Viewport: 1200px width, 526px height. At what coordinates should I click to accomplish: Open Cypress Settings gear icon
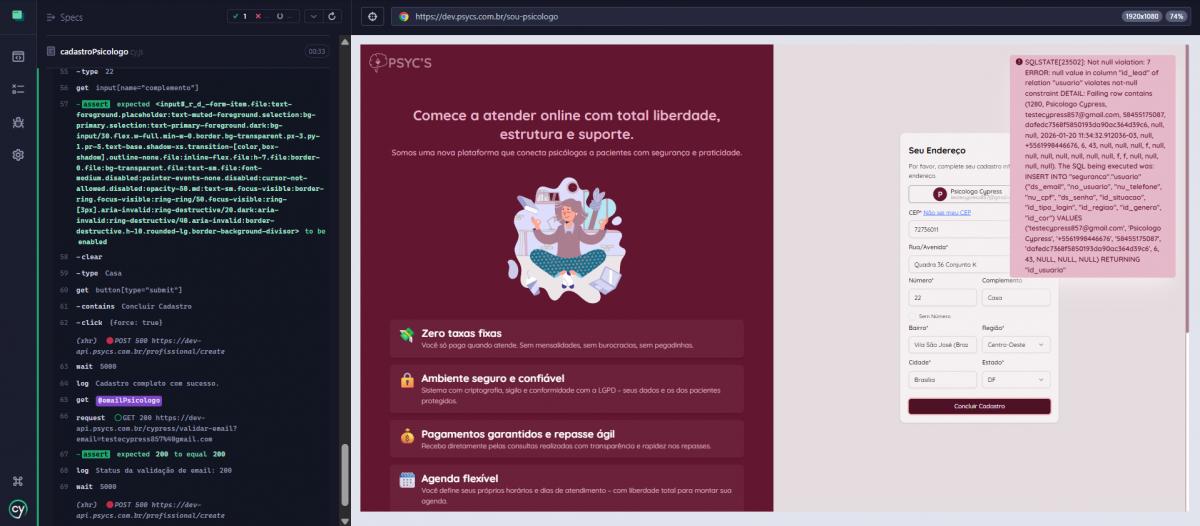pos(18,155)
